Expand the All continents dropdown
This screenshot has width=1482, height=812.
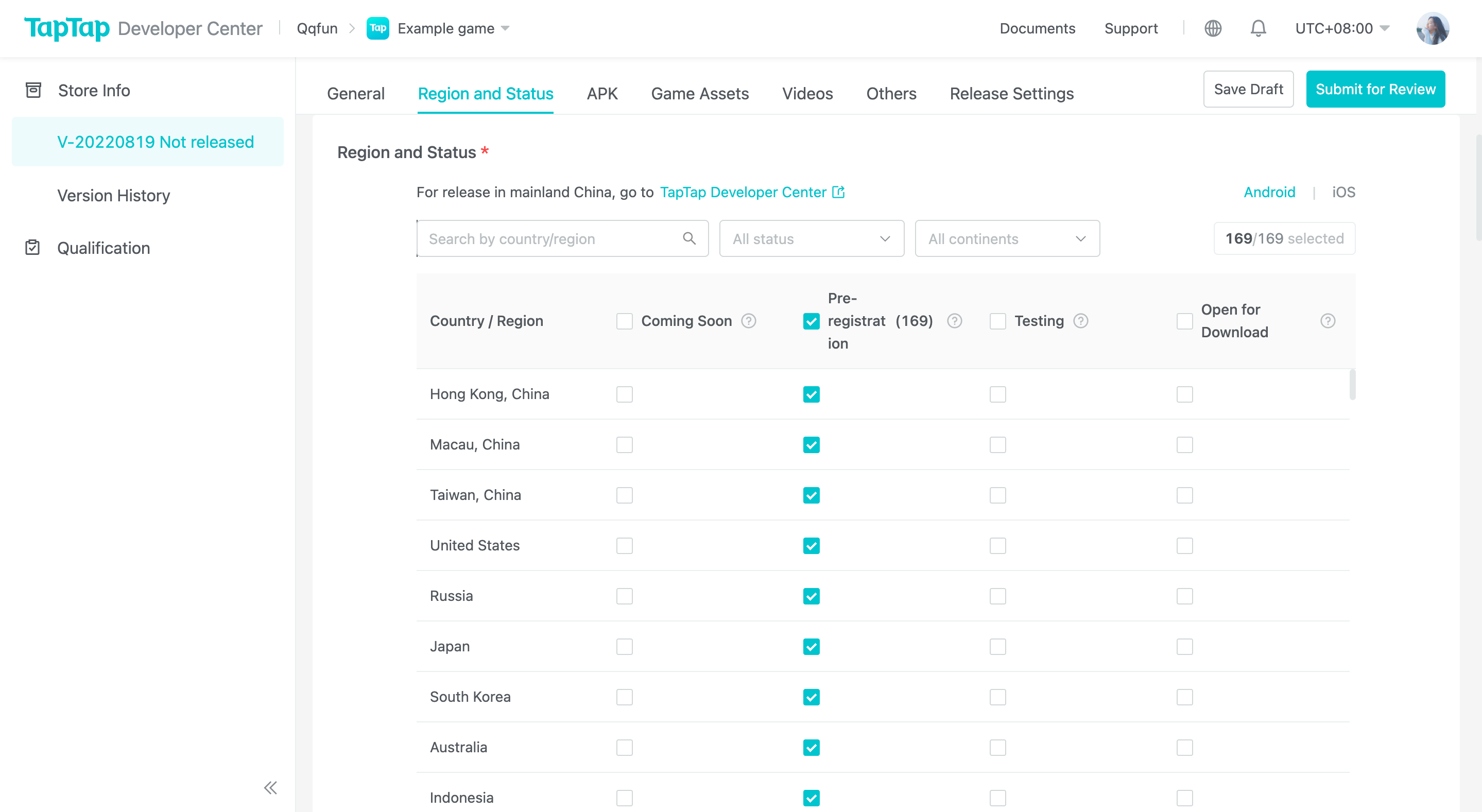pyautogui.click(x=1007, y=238)
